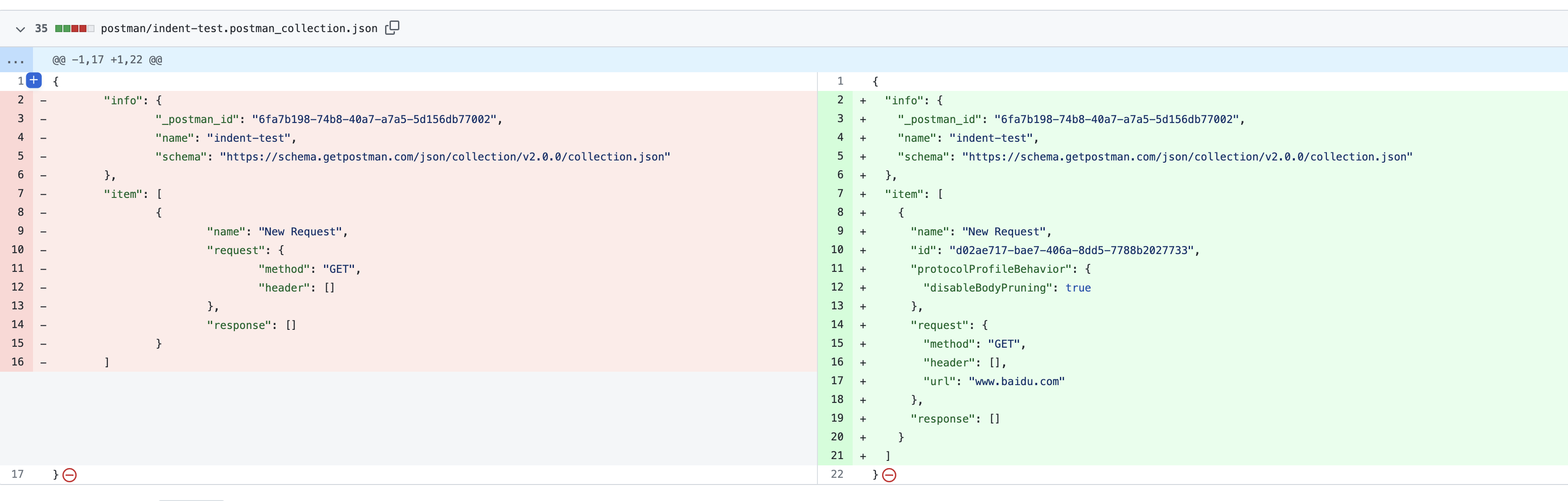
Task: Collapse the indent-test file diff with the chevron
Action: 20,29
